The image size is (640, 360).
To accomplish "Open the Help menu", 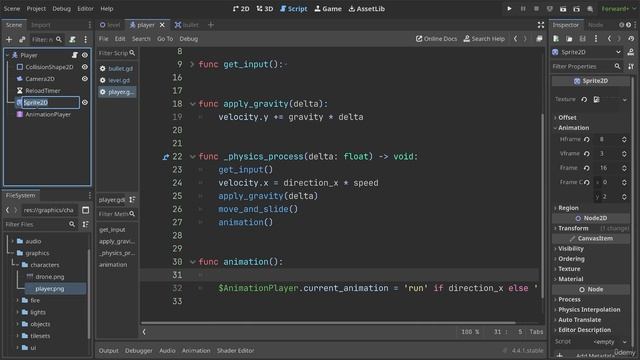I will 107,9.
